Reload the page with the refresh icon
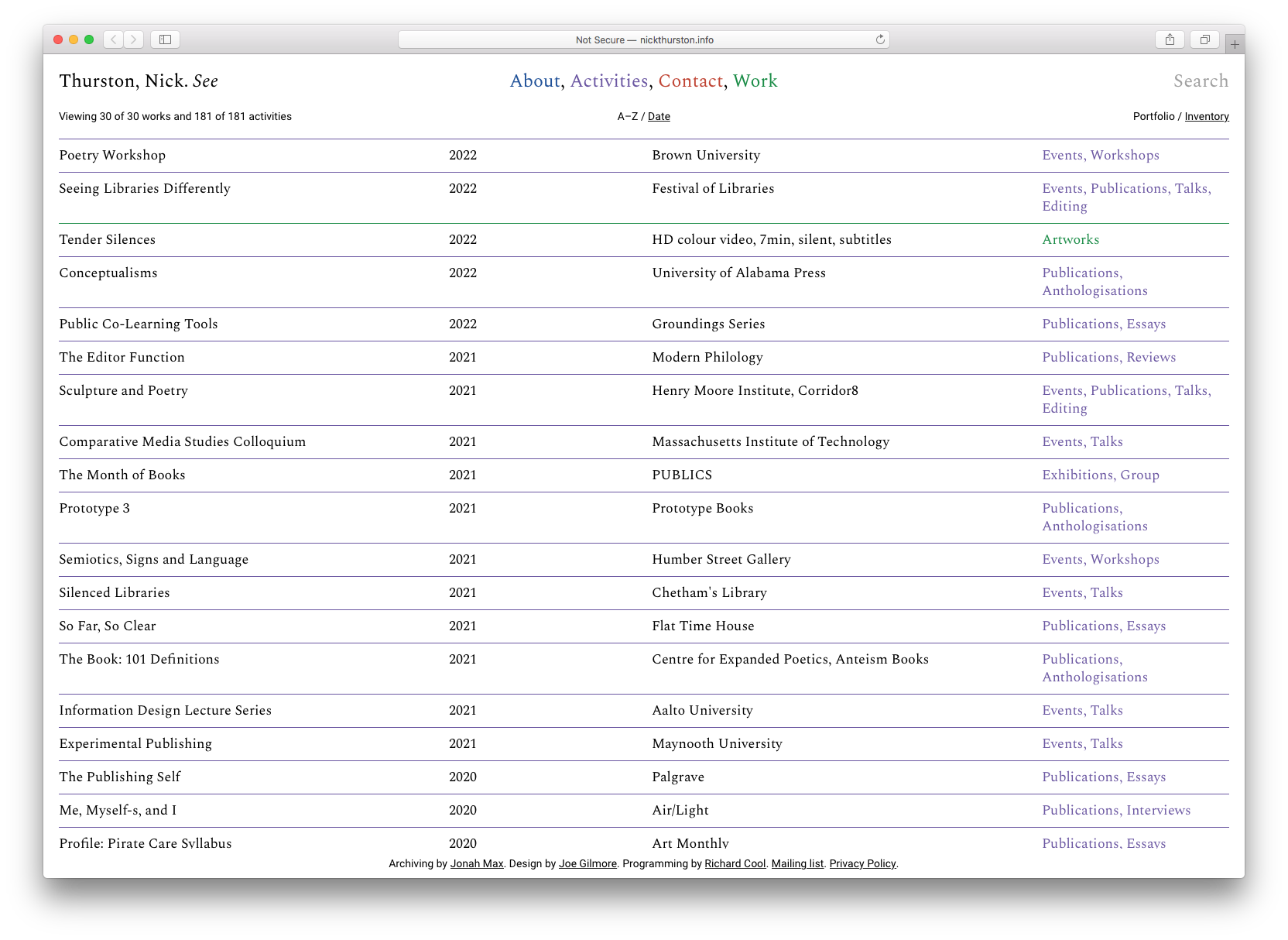This screenshot has width=1288, height=940. tap(880, 39)
